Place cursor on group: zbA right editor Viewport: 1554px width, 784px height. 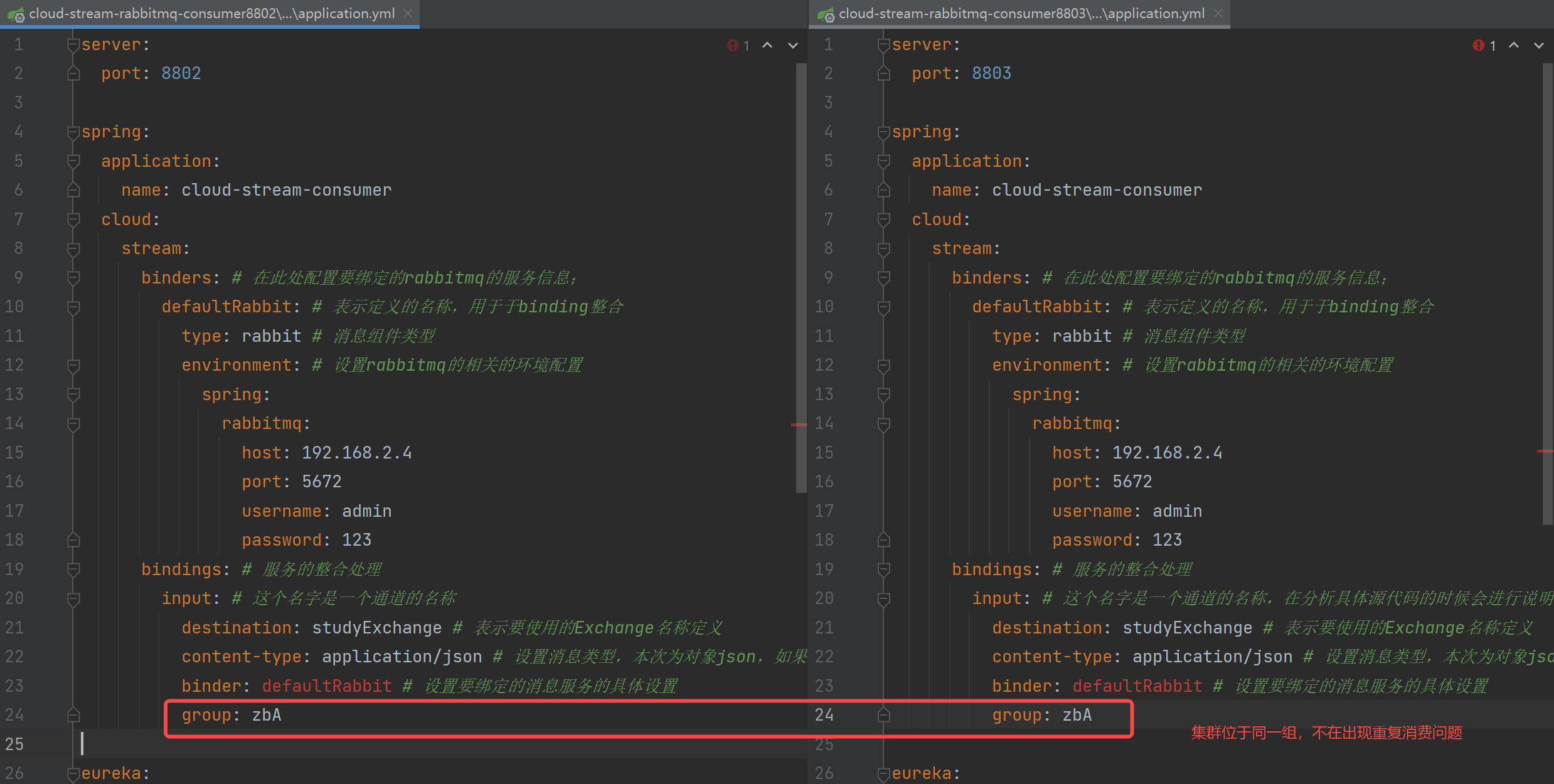pyautogui.click(x=1042, y=715)
